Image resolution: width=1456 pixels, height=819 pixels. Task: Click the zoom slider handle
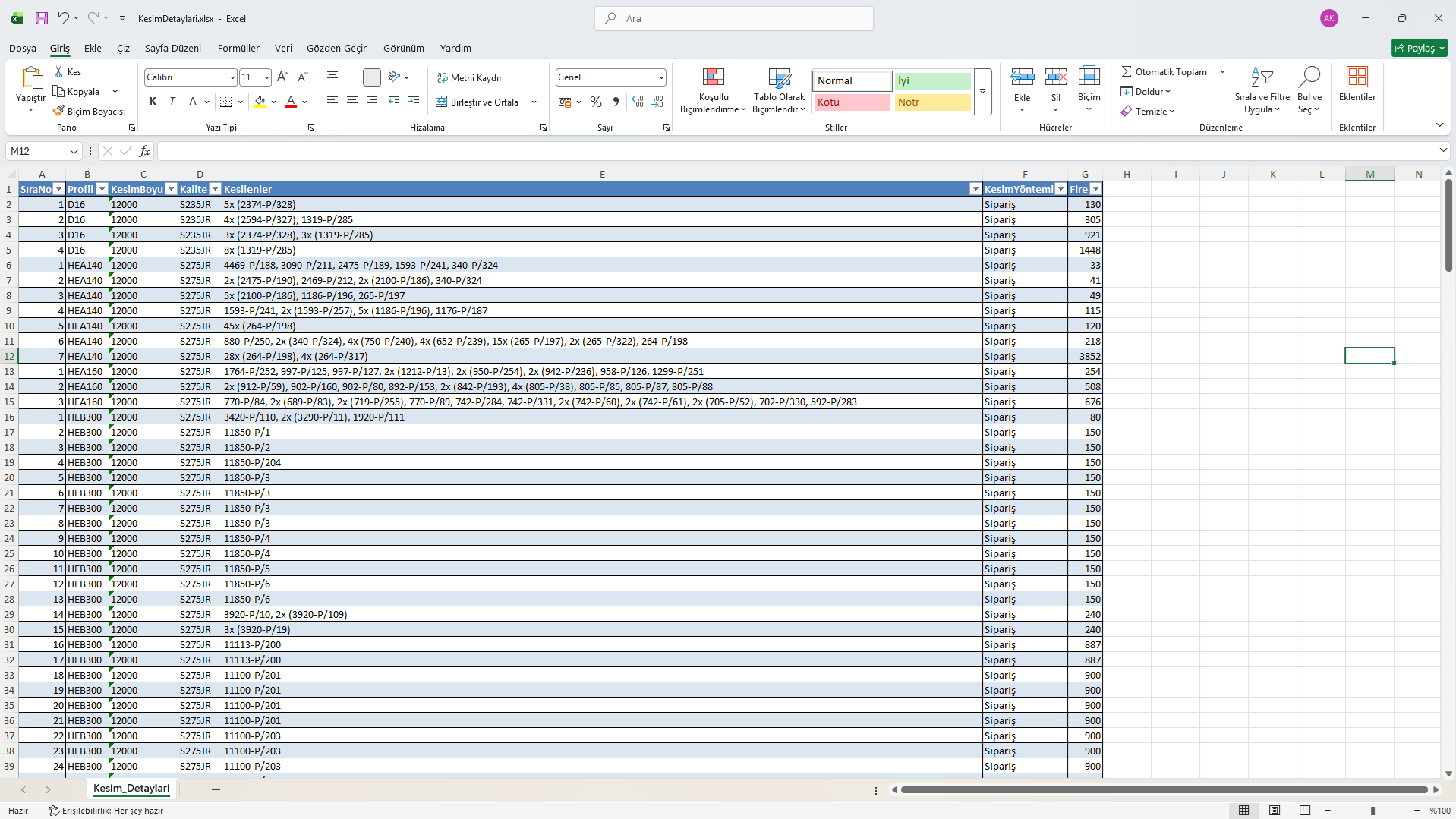(1372, 811)
